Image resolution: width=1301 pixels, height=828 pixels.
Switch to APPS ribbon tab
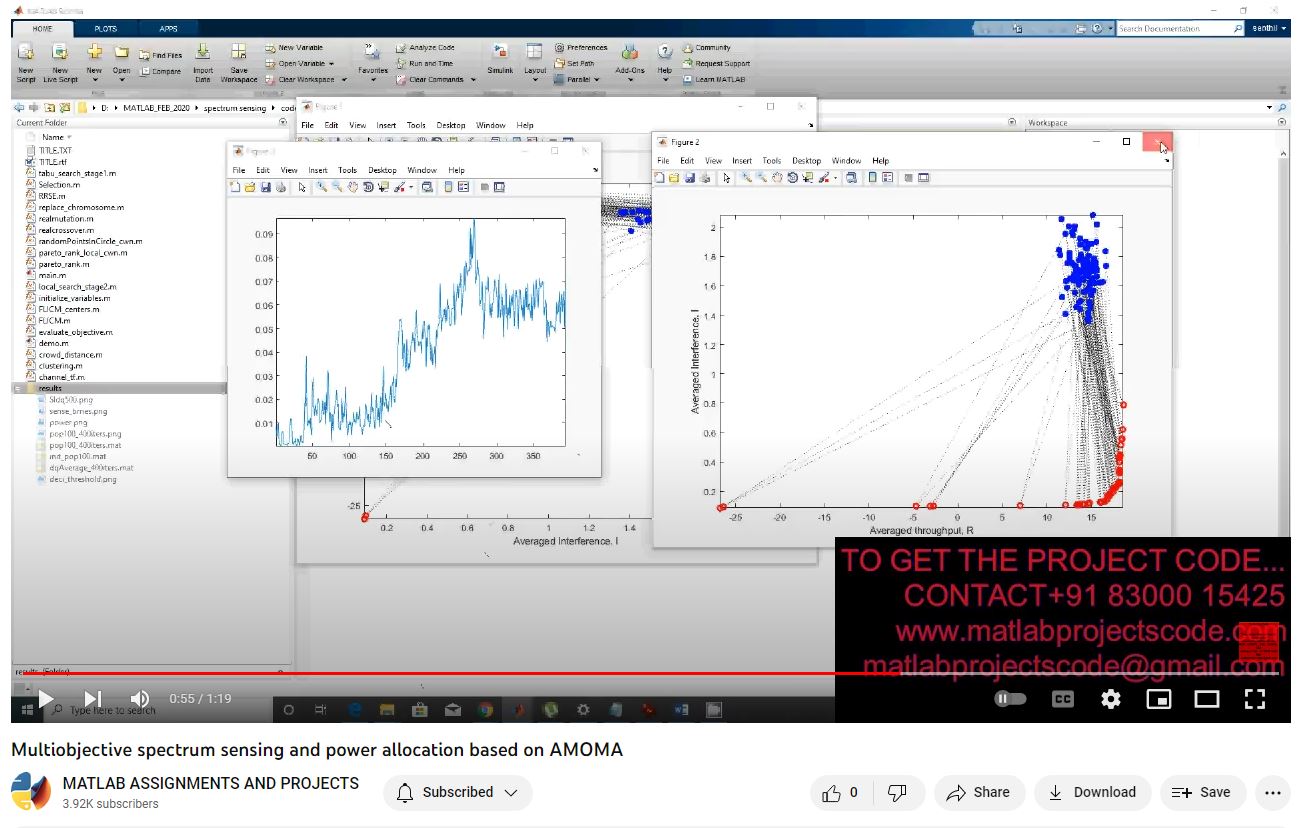click(169, 29)
